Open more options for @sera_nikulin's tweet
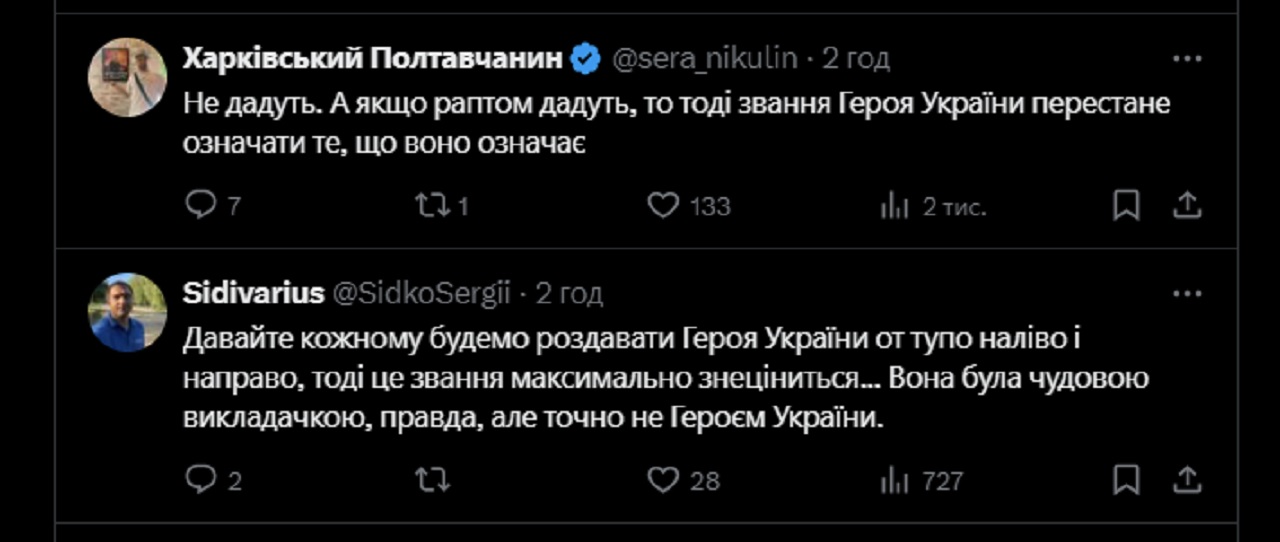Image resolution: width=1280 pixels, height=542 pixels. pos(1186,59)
